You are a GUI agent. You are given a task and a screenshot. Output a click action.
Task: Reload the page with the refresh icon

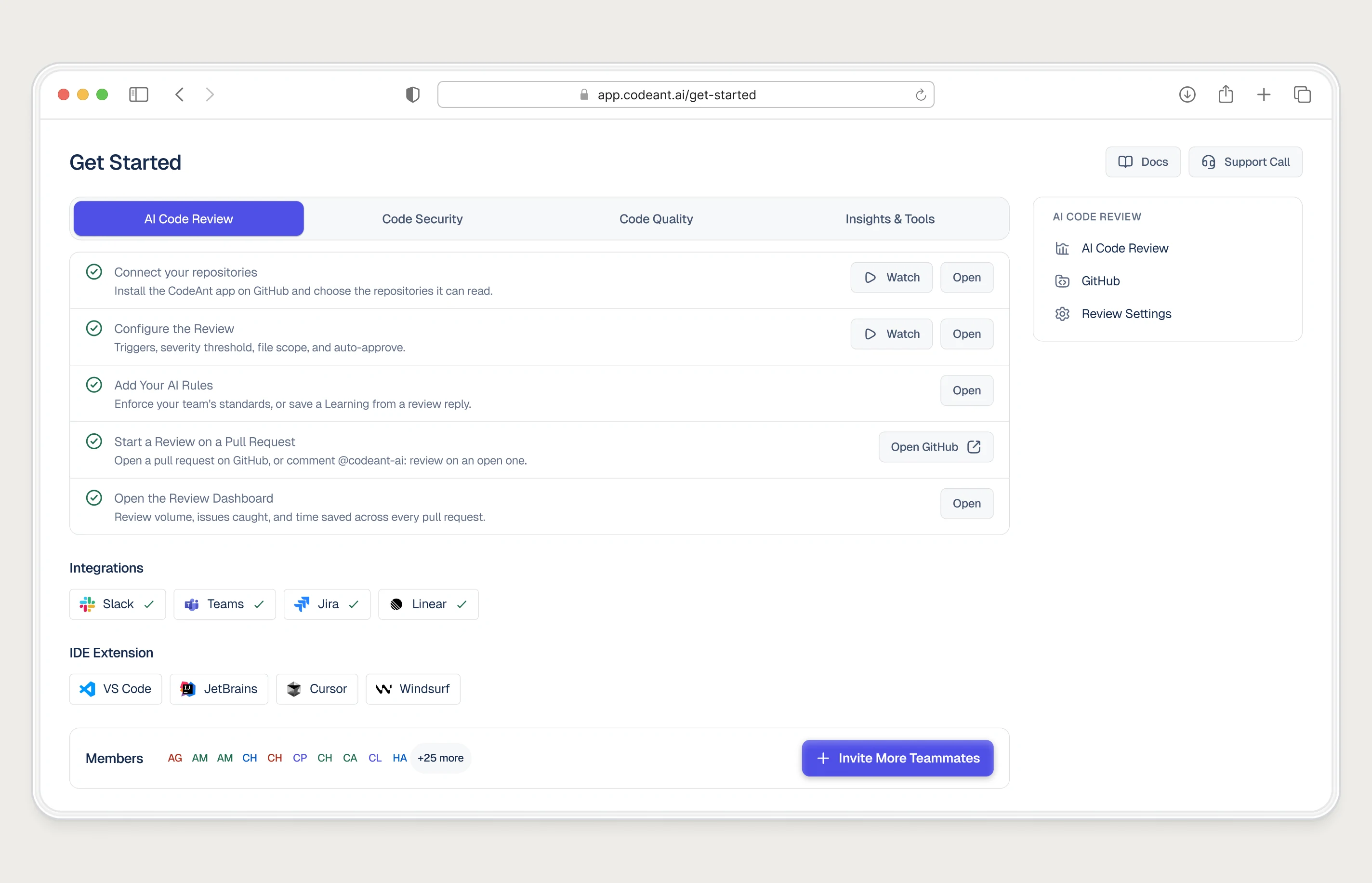click(x=921, y=94)
